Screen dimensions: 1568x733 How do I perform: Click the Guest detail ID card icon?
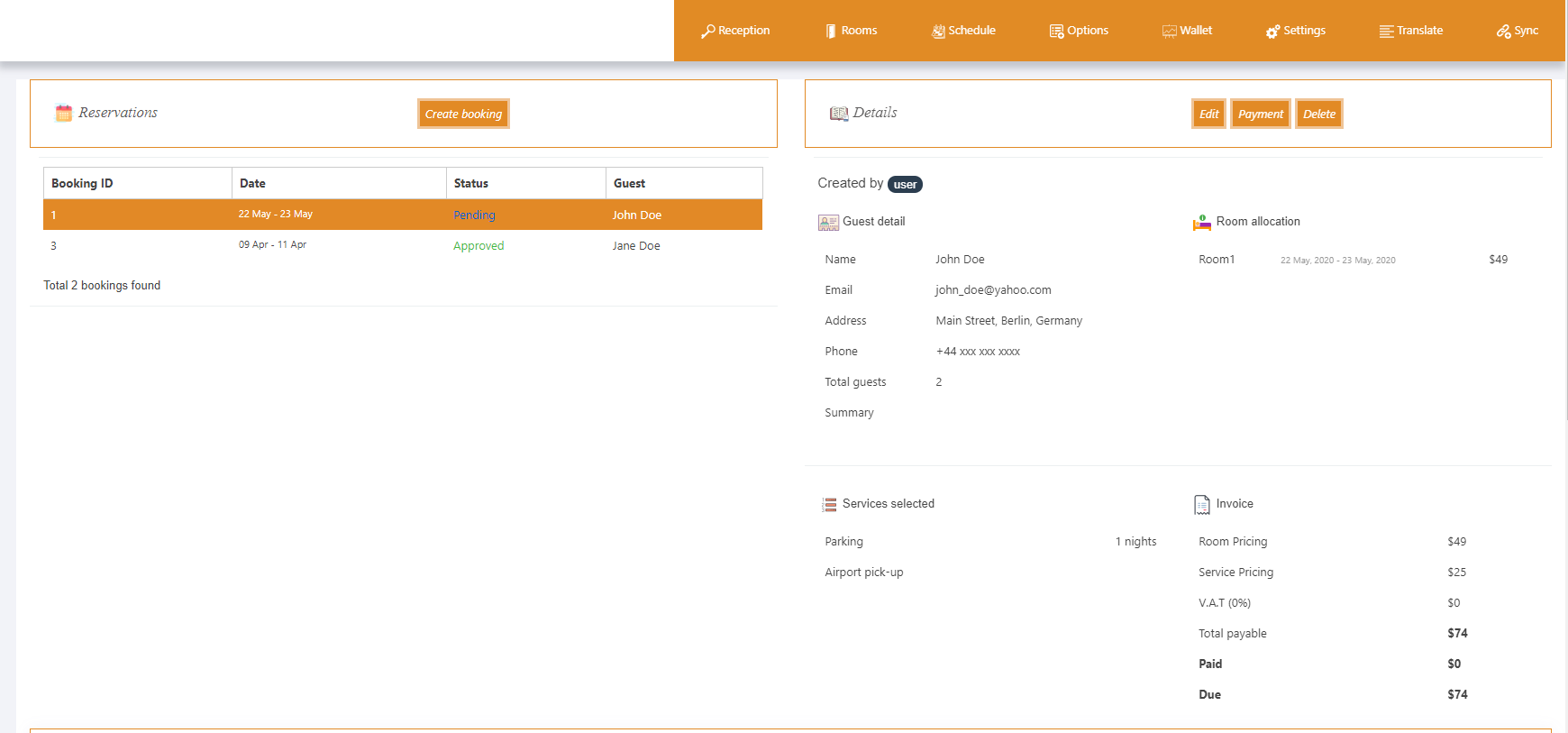point(828,223)
